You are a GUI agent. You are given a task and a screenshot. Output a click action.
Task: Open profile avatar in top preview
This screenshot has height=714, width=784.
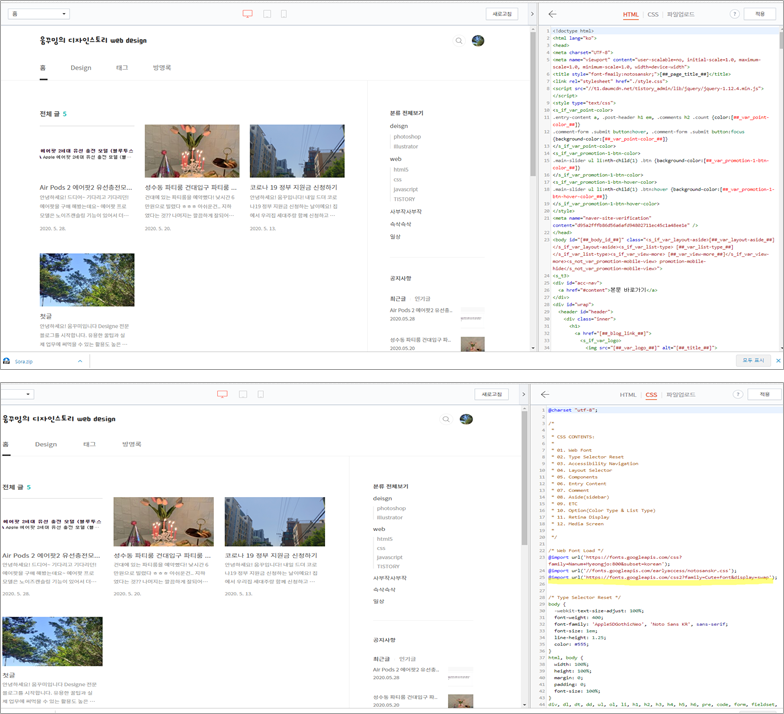click(478, 40)
